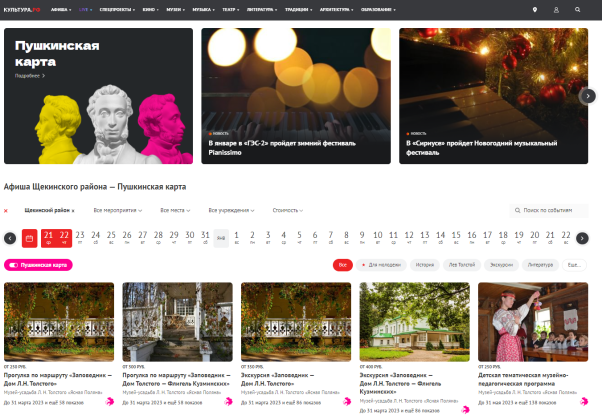Enable the Для молодежи filter chip

[x=381, y=265]
